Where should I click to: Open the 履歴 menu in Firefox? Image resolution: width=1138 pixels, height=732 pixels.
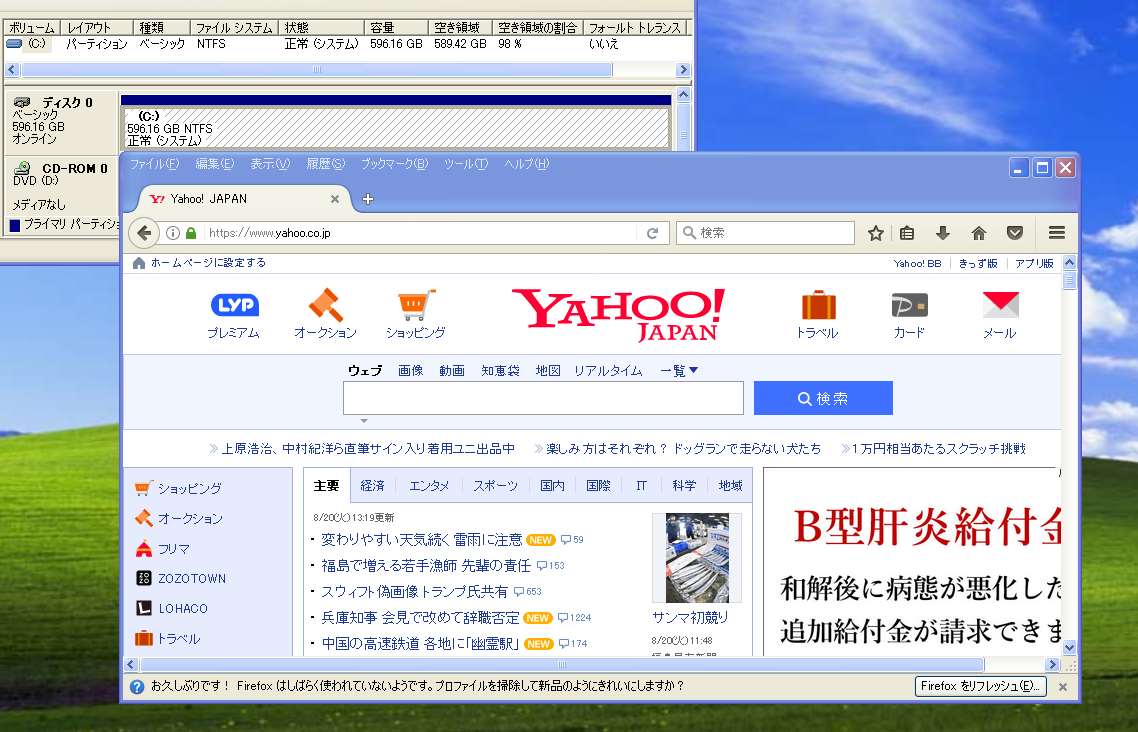325,164
